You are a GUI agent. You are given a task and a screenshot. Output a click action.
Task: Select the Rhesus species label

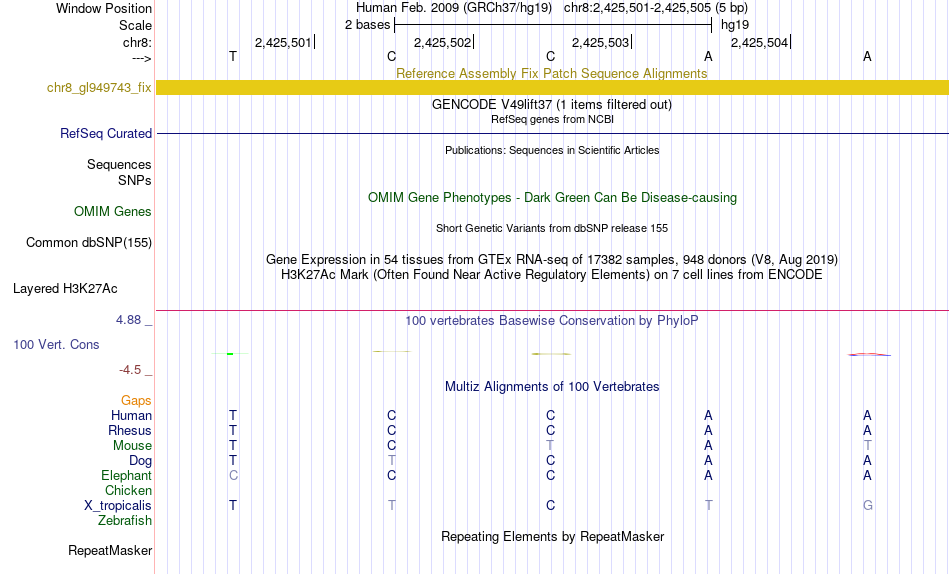(x=130, y=430)
